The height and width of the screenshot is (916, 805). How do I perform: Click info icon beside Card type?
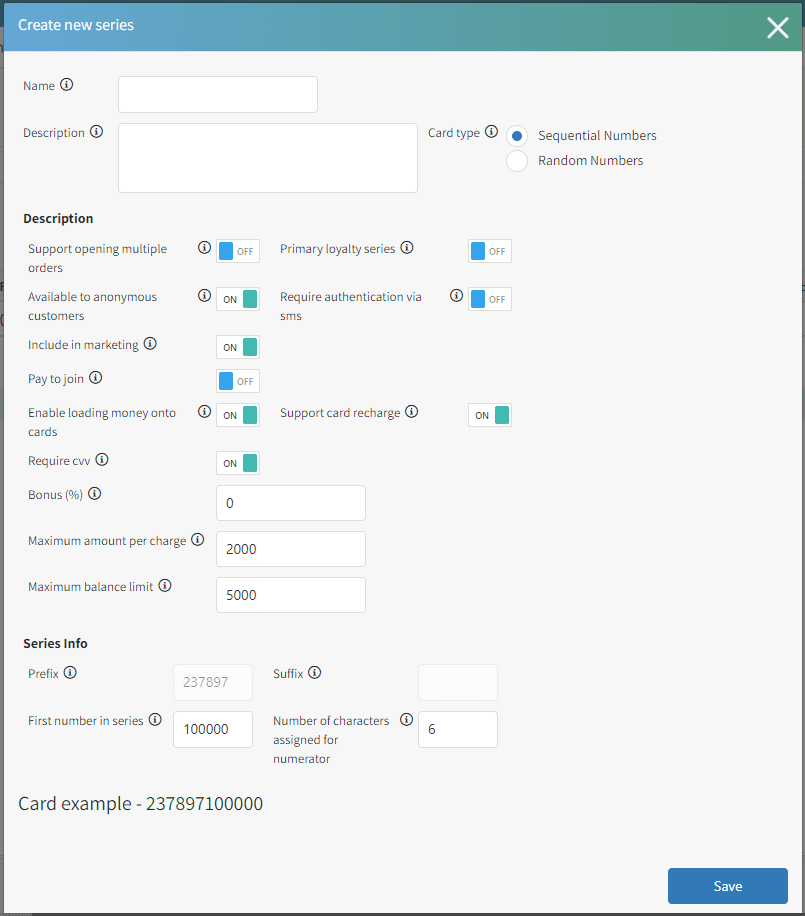491,131
